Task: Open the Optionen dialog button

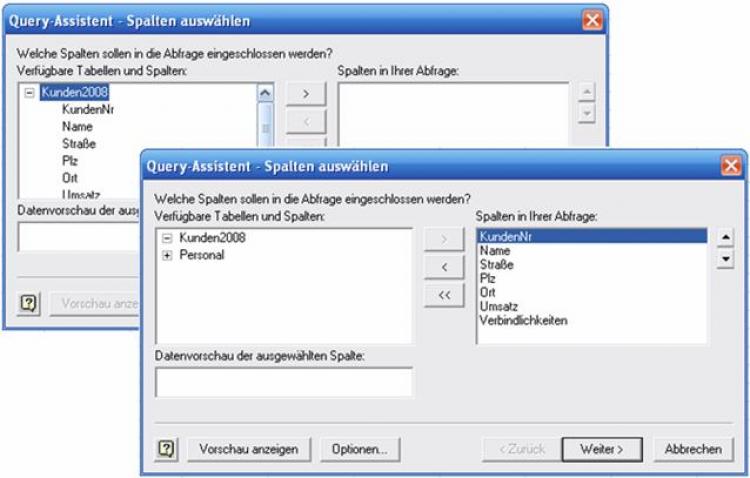Action: (x=360, y=449)
